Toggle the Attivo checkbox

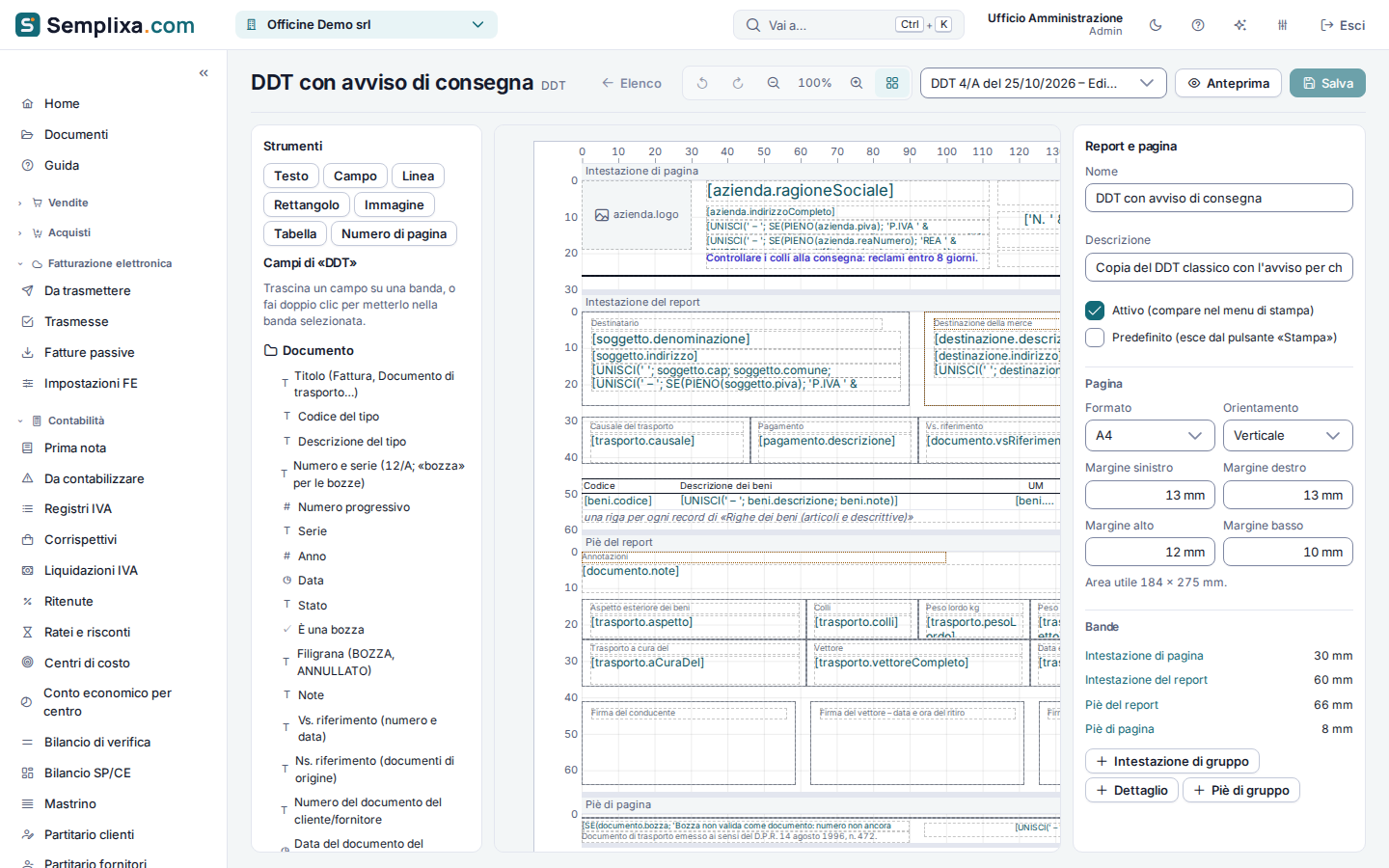pyautogui.click(x=1095, y=311)
